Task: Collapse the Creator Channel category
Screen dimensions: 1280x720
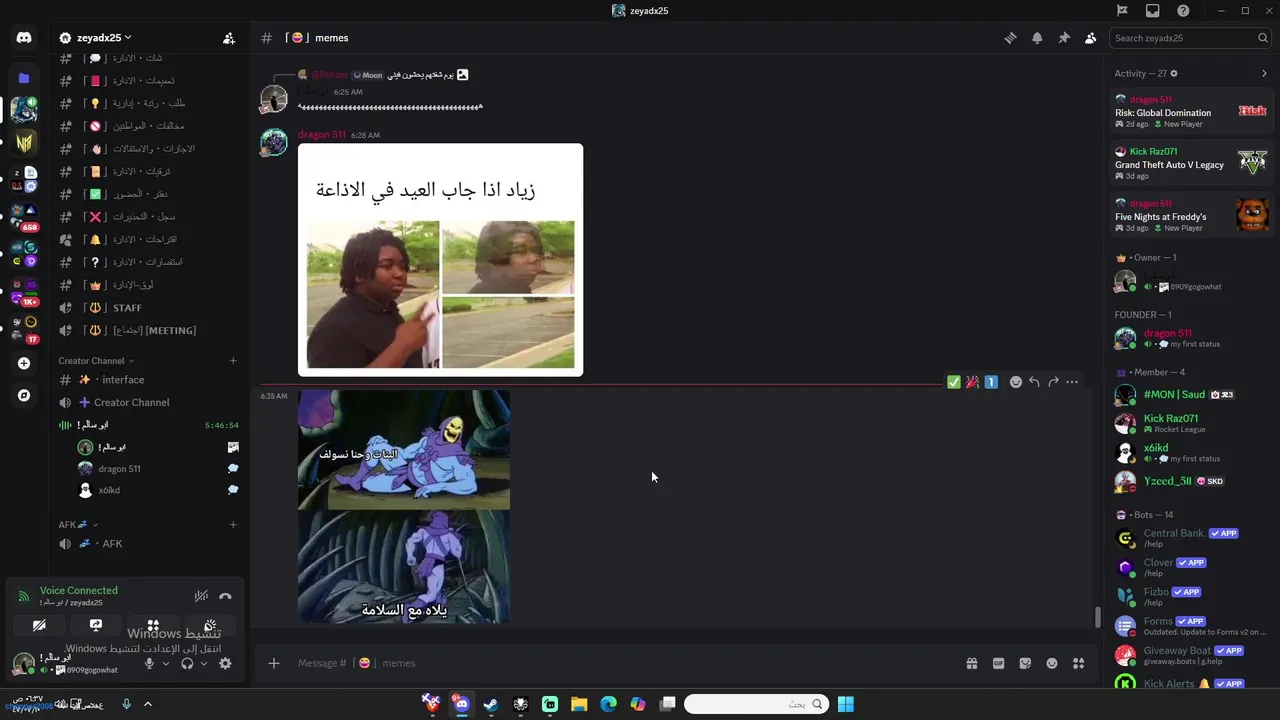Action: tap(95, 361)
